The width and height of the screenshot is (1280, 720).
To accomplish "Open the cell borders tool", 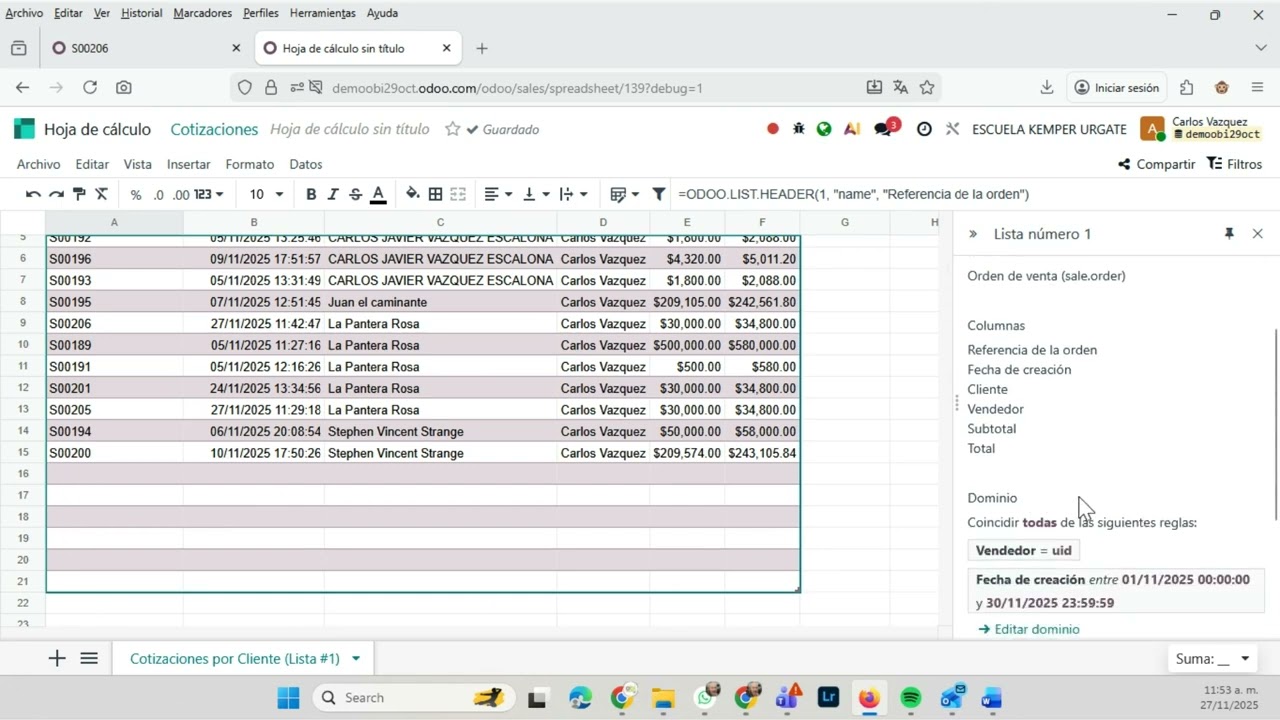I will [436, 194].
